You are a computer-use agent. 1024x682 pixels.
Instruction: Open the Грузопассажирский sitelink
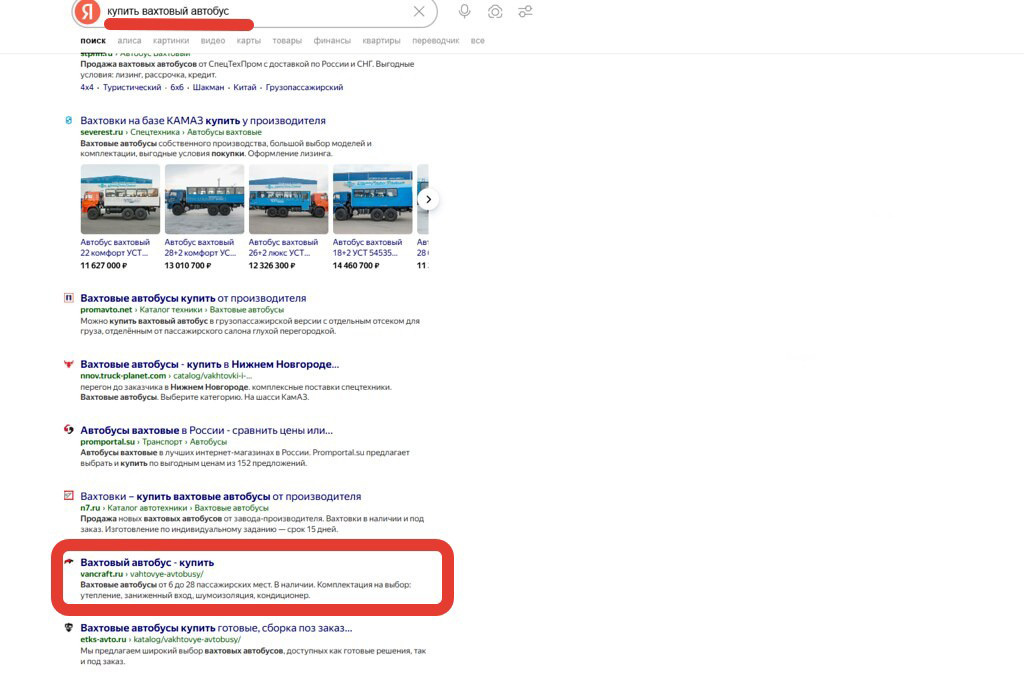click(x=304, y=87)
